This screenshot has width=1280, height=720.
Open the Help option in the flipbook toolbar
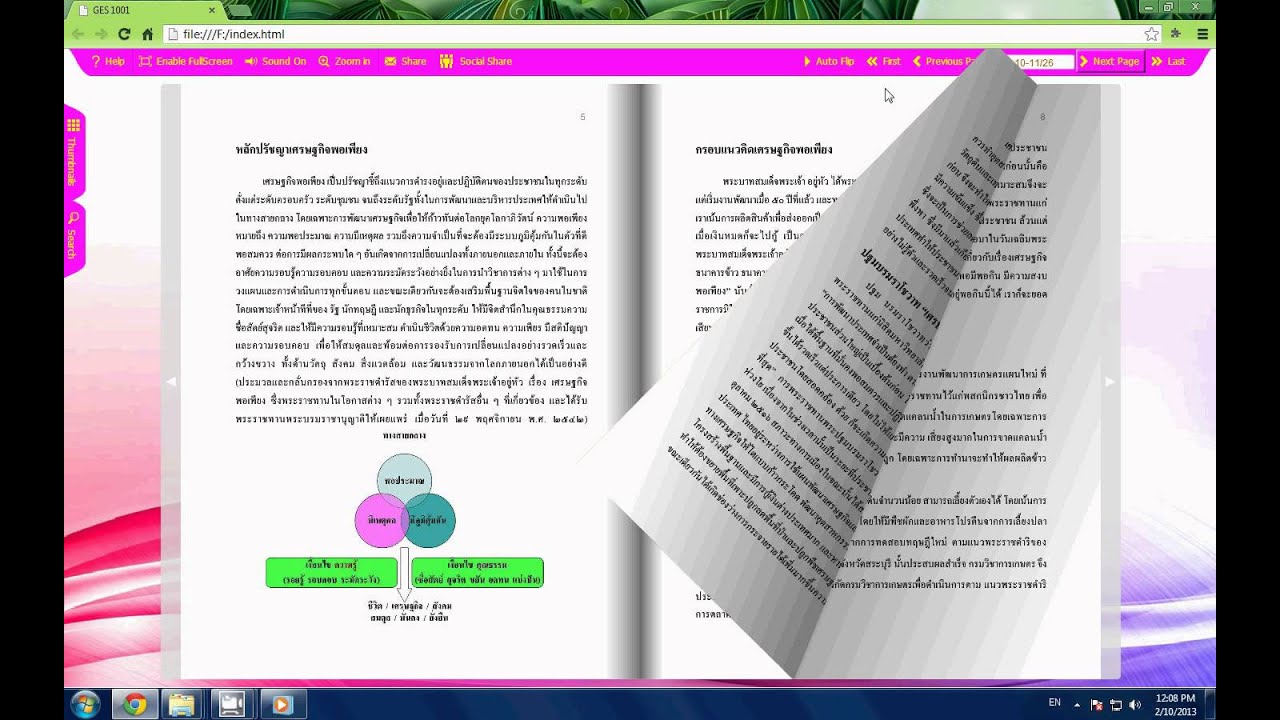(107, 61)
